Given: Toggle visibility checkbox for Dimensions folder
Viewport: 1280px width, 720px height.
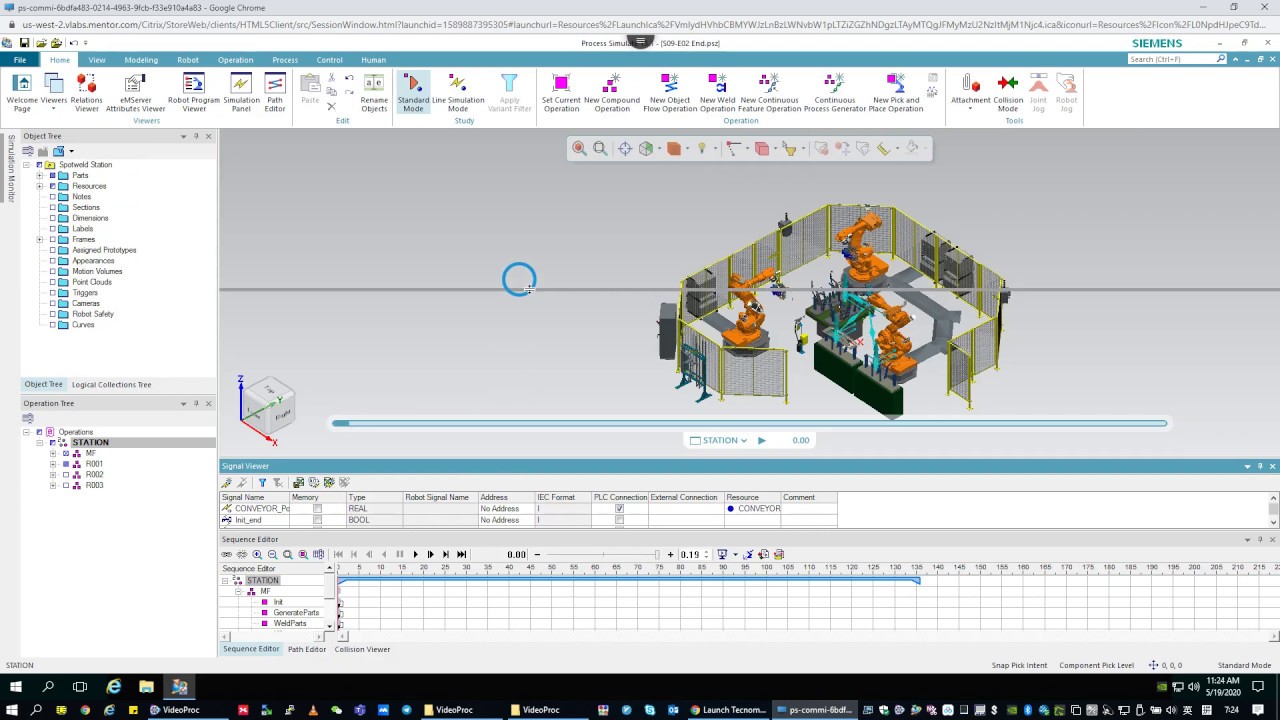Looking at the screenshot, I should [x=53, y=218].
